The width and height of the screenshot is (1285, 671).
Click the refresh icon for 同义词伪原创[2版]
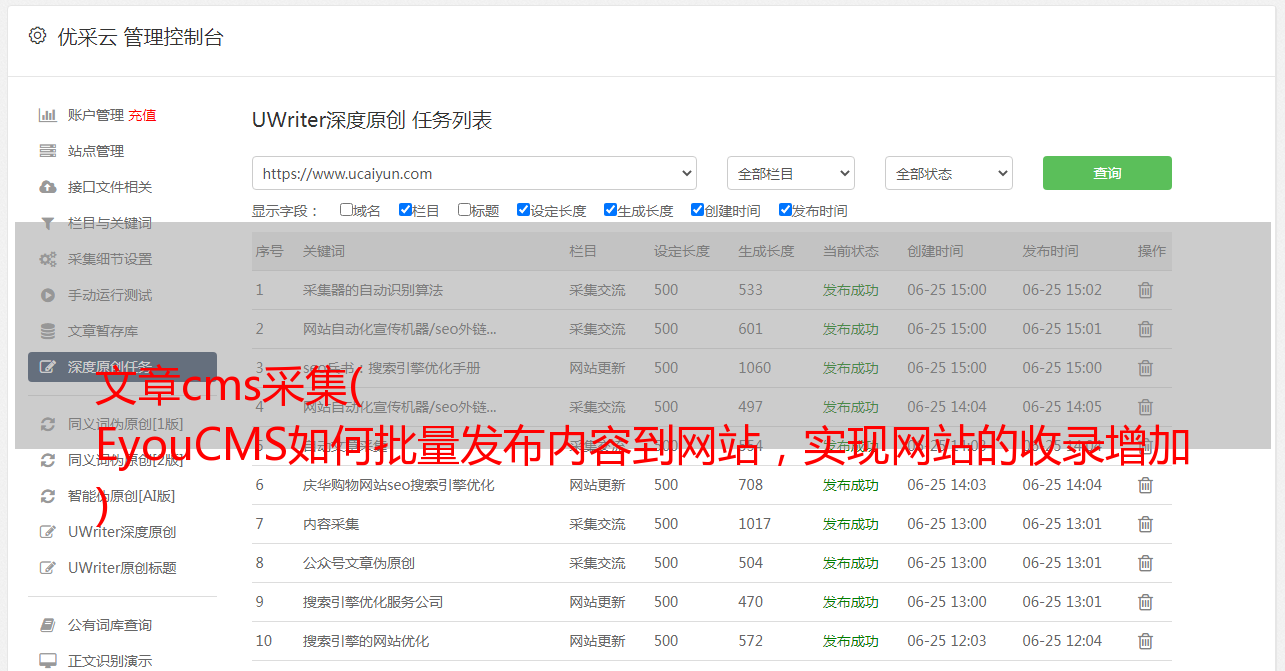point(47,460)
